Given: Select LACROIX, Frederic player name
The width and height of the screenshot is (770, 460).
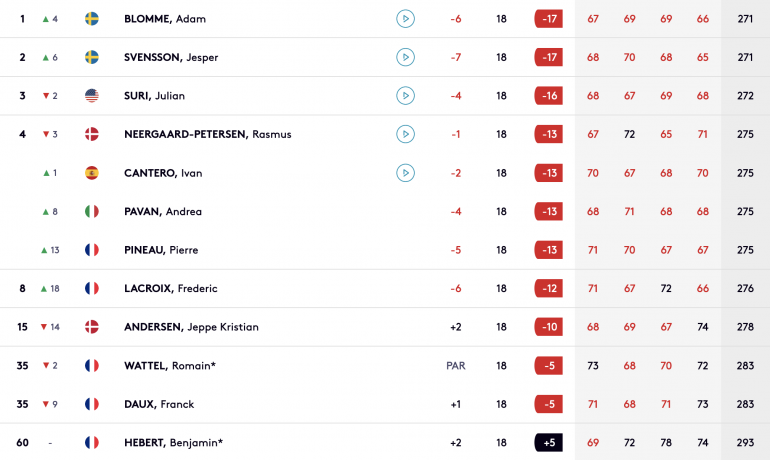Looking at the screenshot, I should pos(170,288).
